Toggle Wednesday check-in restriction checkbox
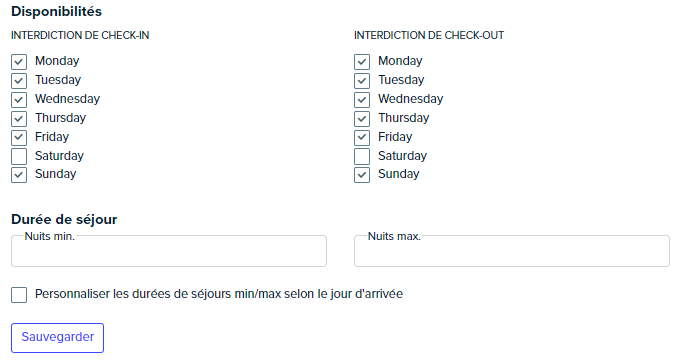Viewport: 686px width, 363px height. (x=19, y=100)
